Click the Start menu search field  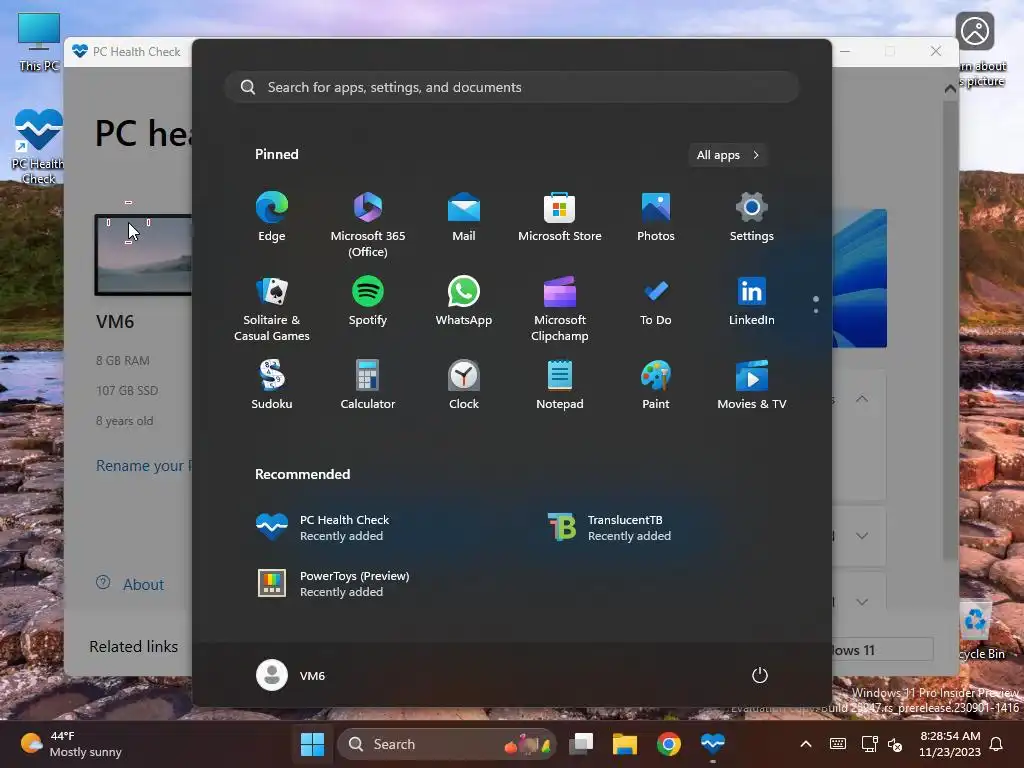click(x=511, y=87)
